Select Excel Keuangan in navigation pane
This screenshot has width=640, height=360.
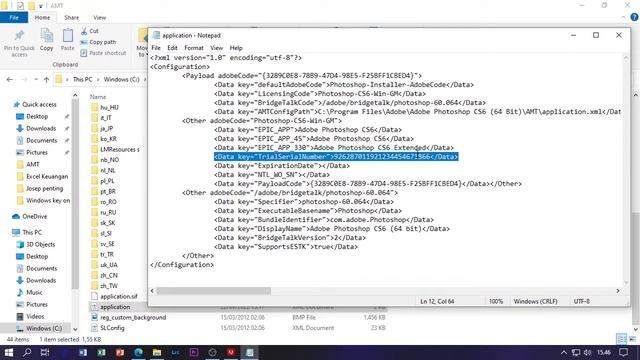click(x=47, y=176)
